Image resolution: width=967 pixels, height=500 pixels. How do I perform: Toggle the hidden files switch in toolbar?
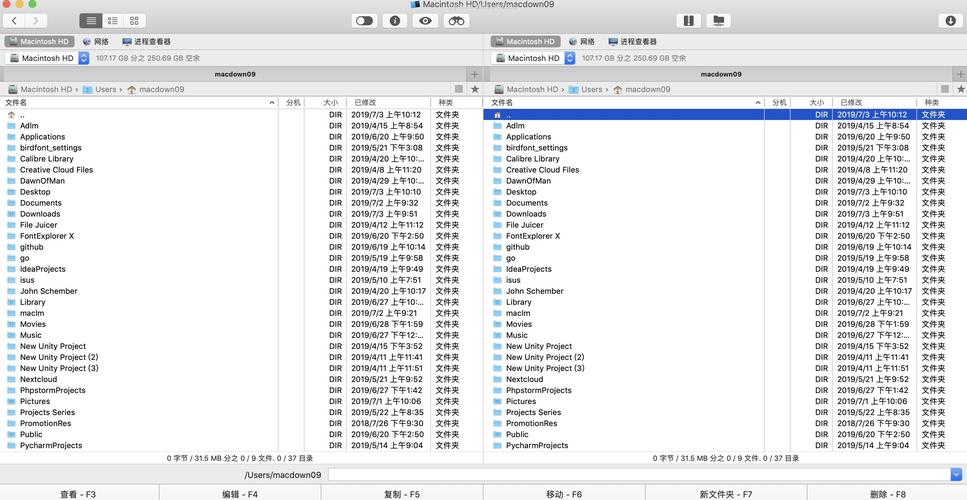click(x=364, y=20)
